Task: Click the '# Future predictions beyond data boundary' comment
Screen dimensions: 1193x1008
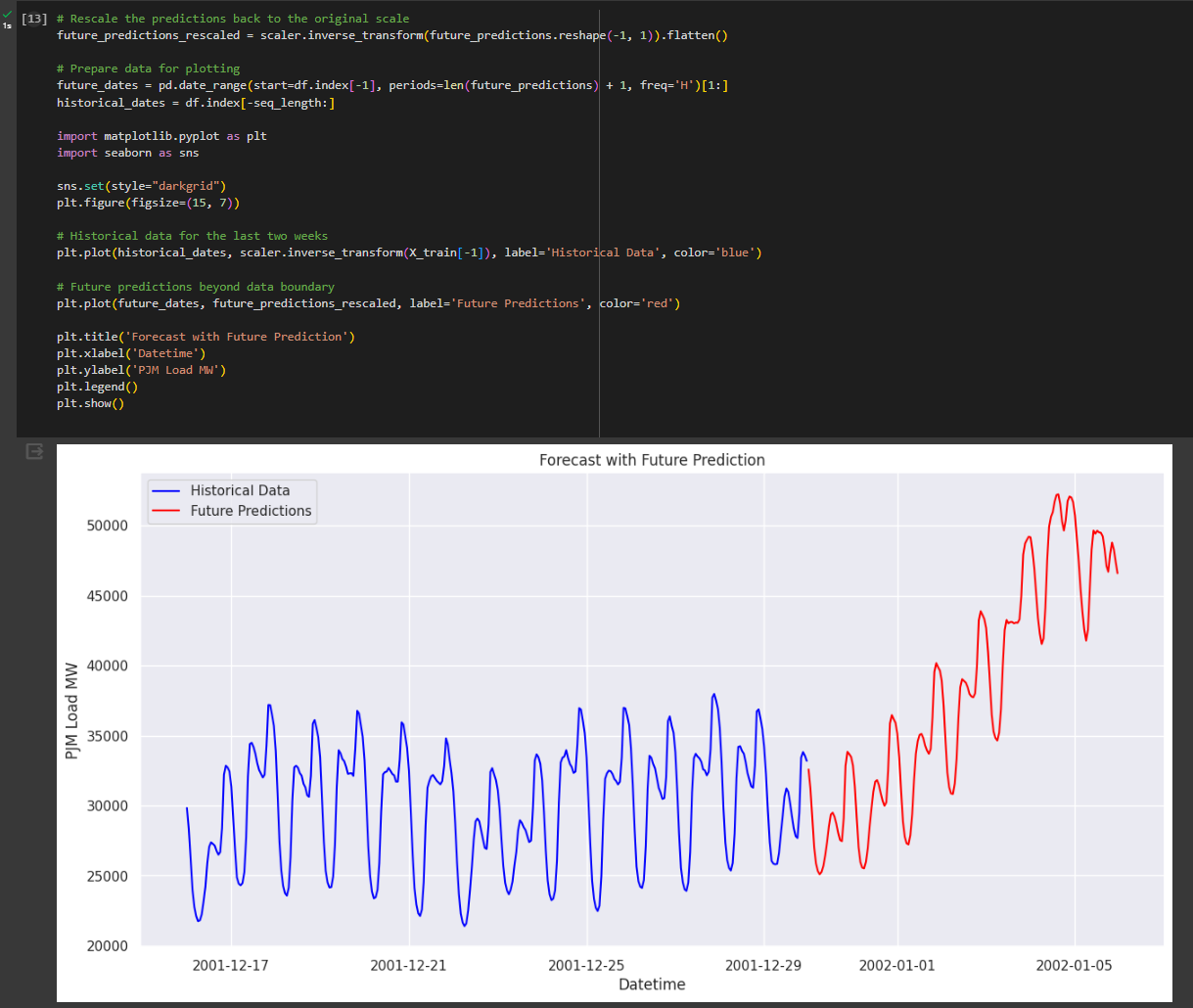Action: (x=196, y=287)
